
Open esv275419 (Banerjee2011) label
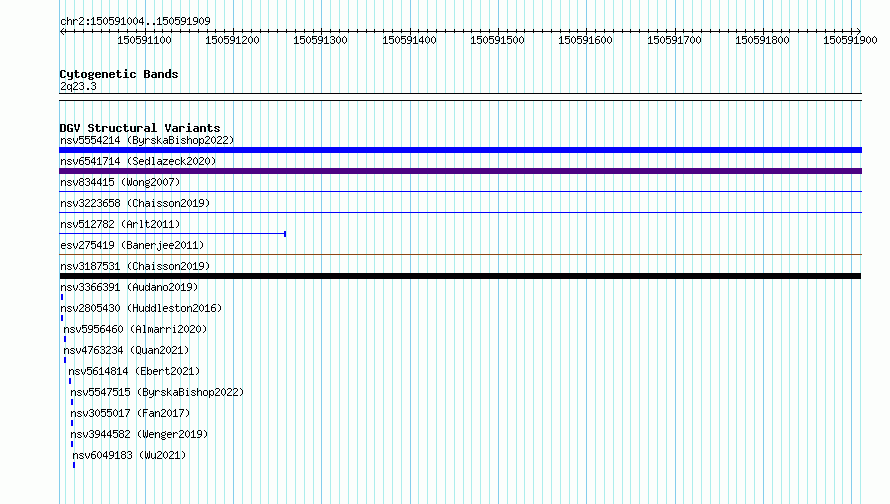(x=132, y=245)
